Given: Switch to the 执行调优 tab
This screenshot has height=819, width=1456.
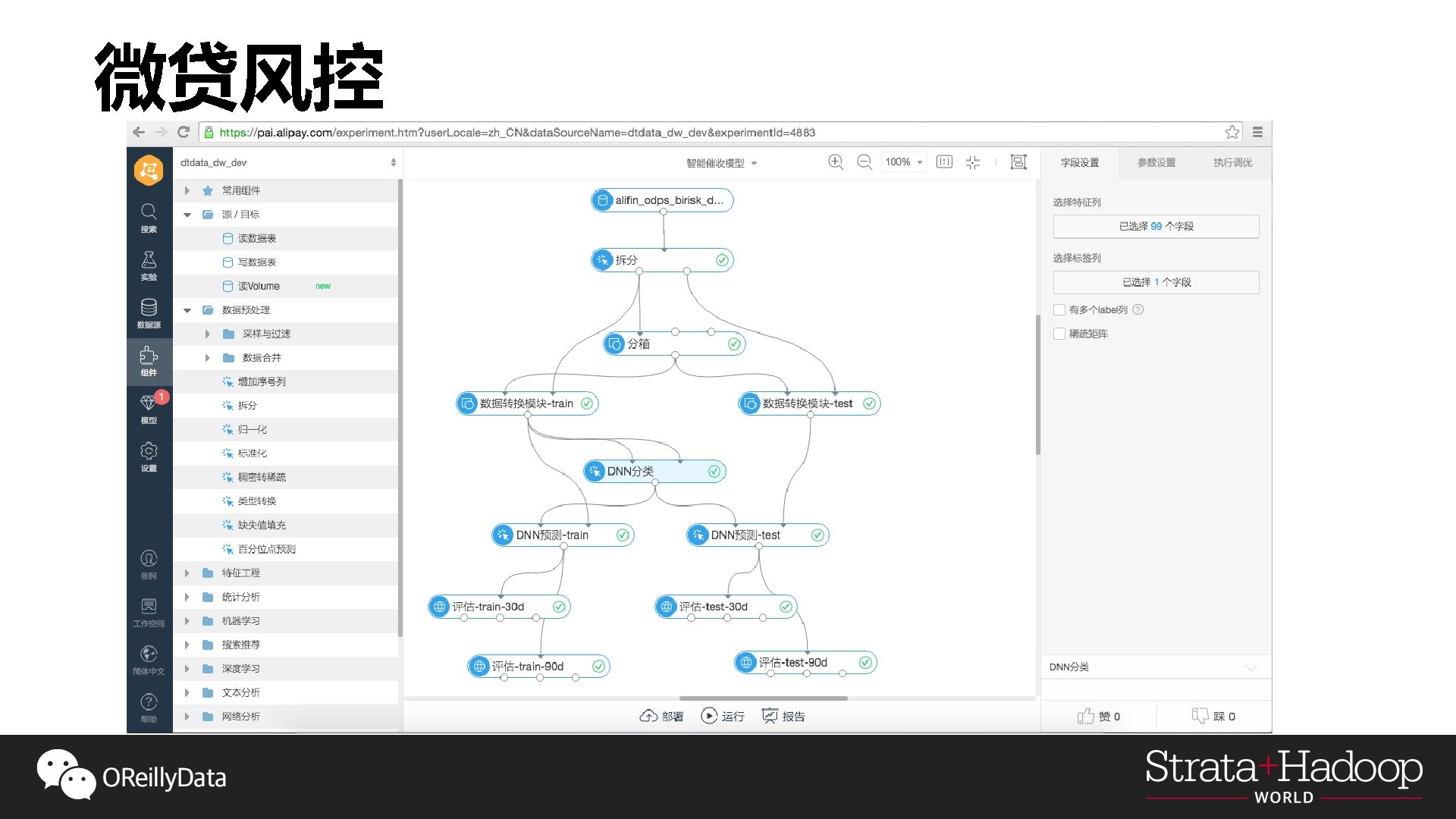Looking at the screenshot, I should tap(1232, 162).
